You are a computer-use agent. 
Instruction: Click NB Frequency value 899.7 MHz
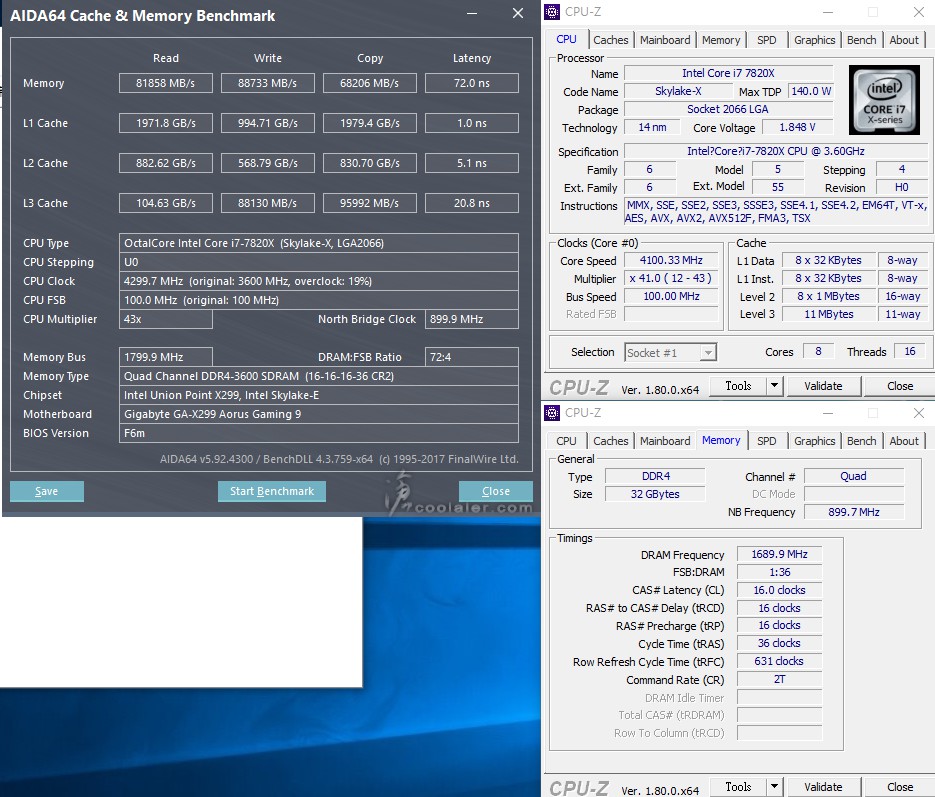click(x=854, y=512)
